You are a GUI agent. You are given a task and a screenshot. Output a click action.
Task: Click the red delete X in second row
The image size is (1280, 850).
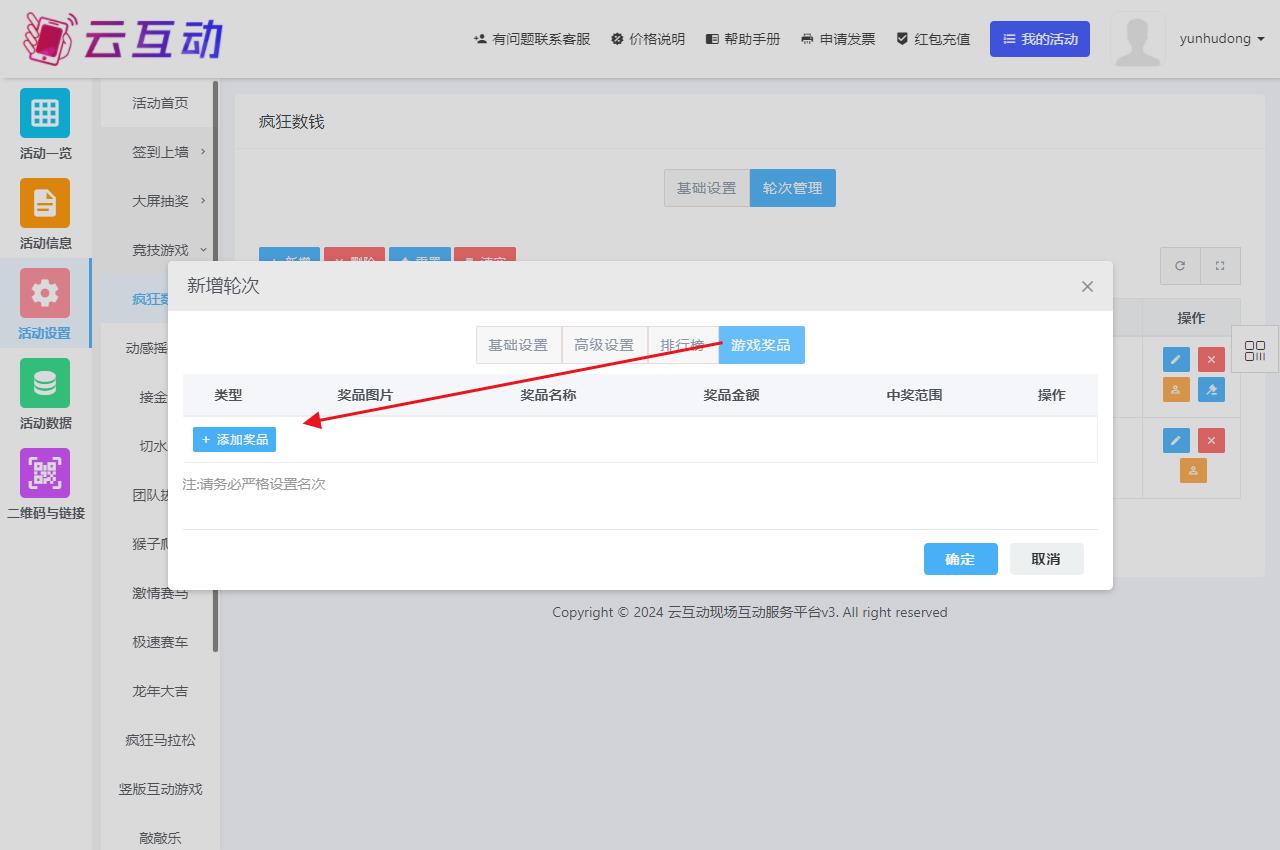click(1211, 440)
